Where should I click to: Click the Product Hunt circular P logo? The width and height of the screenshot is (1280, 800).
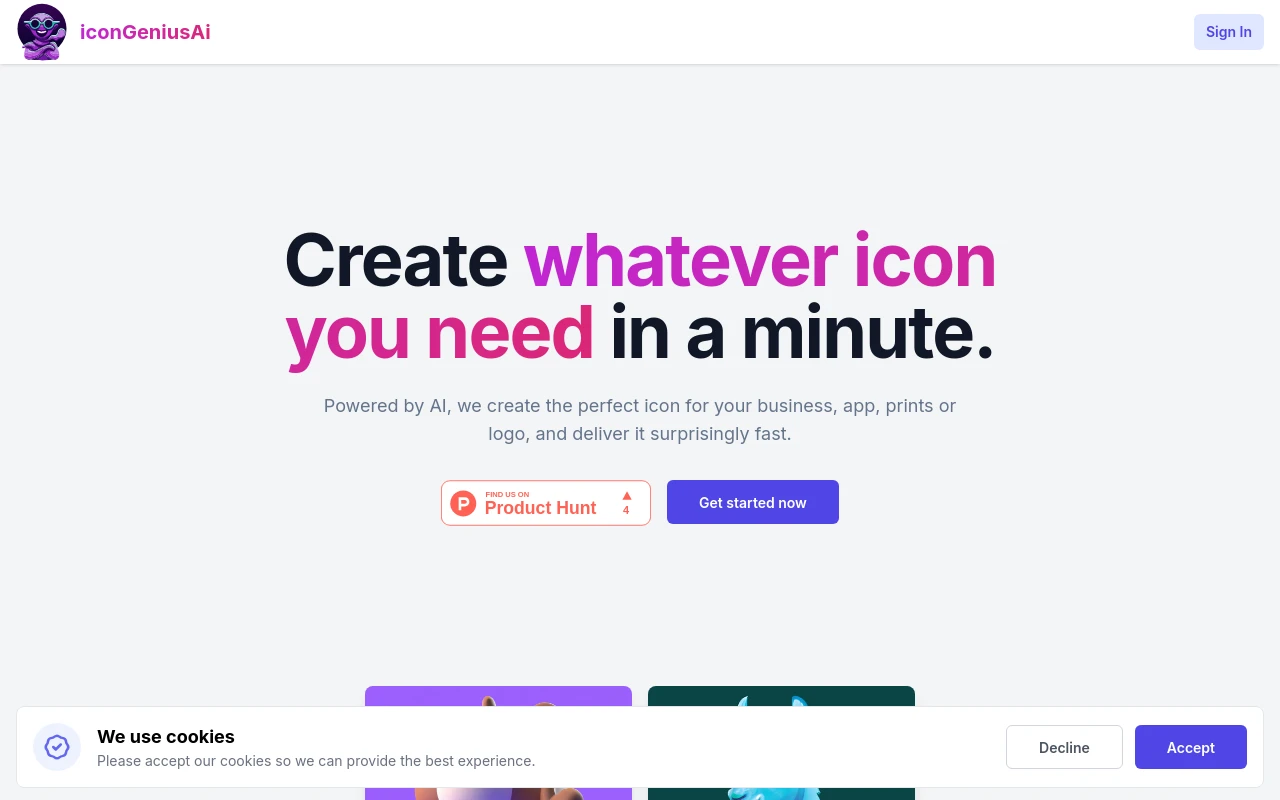463,503
